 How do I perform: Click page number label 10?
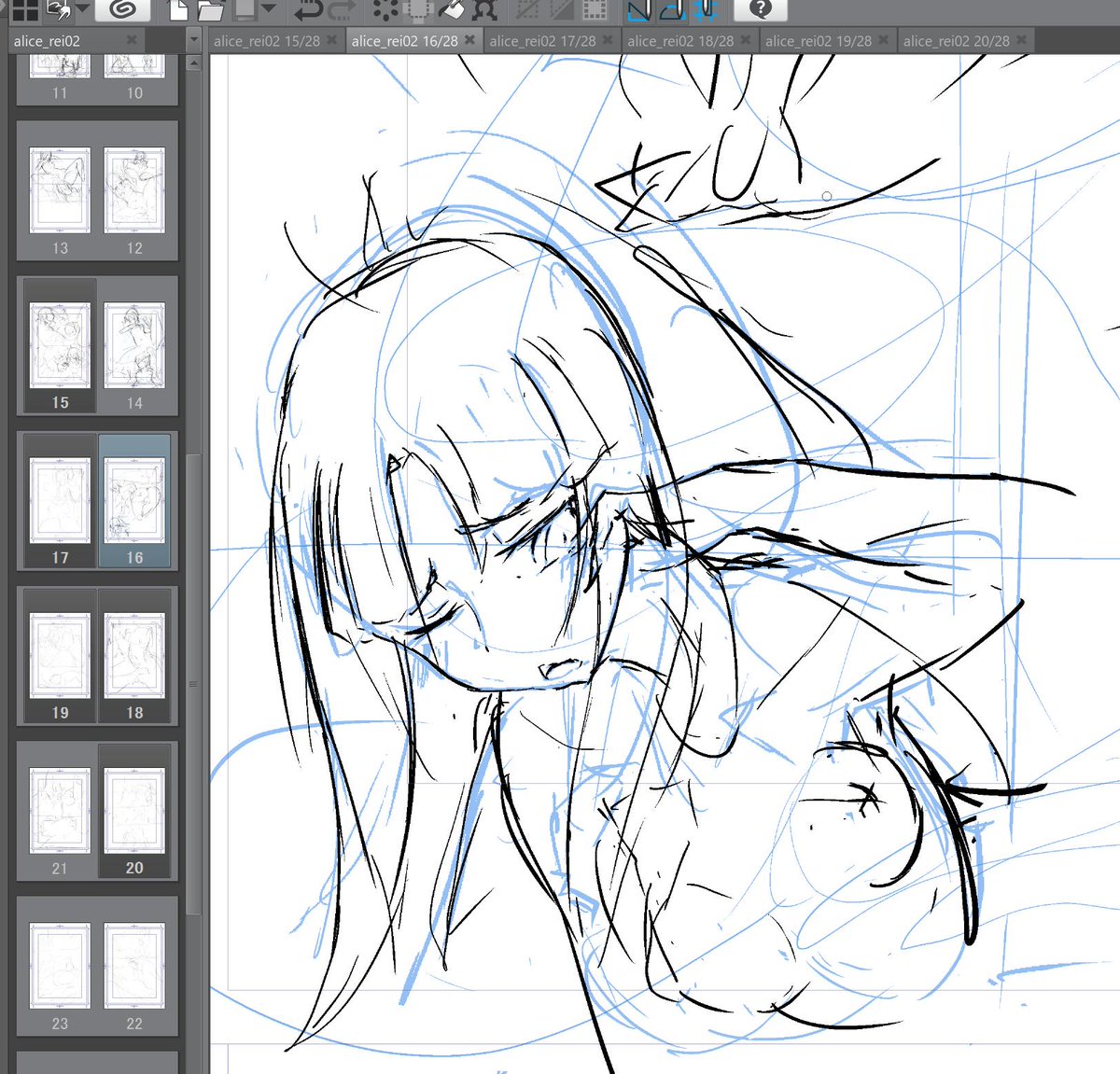tap(134, 93)
